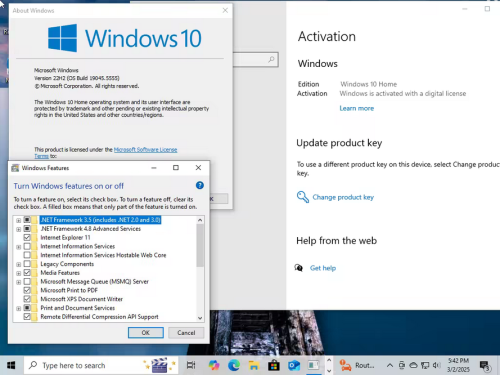This screenshot has width=500, height=375.
Task: Select the Microsoft XPS Document Writer label
Action: click(82, 299)
